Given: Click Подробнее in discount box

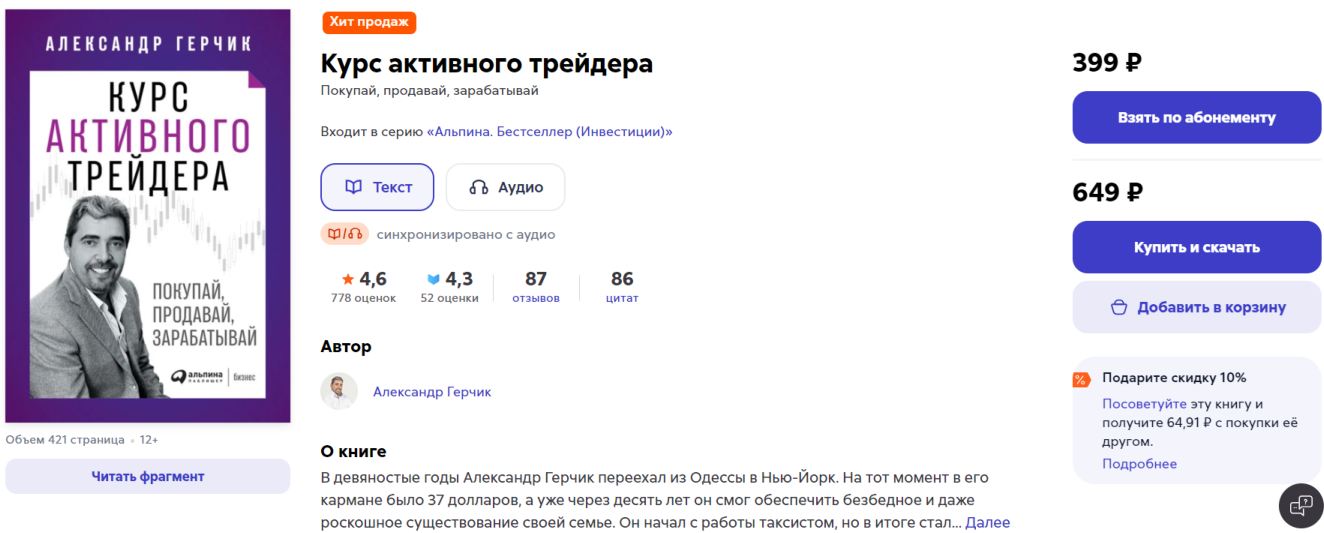Looking at the screenshot, I should click(x=1139, y=464).
